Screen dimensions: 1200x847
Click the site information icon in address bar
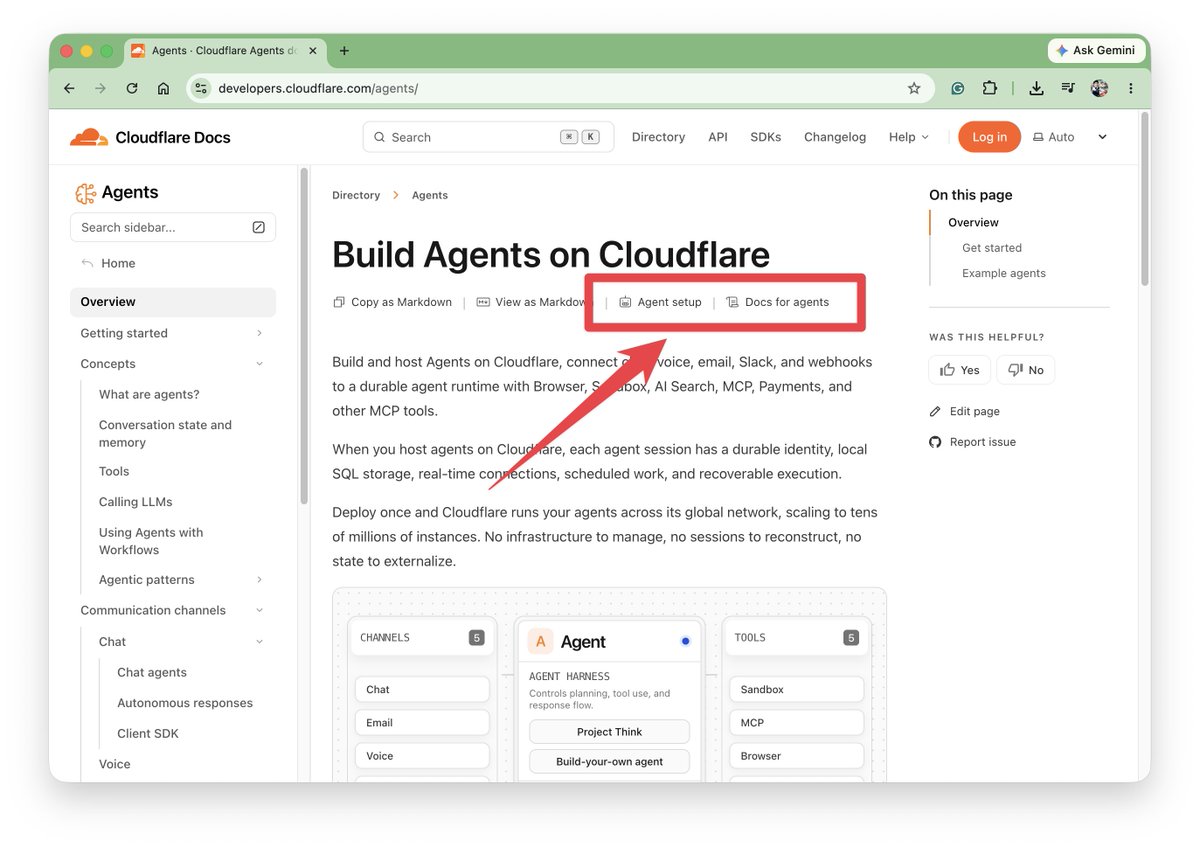click(200, 88)
